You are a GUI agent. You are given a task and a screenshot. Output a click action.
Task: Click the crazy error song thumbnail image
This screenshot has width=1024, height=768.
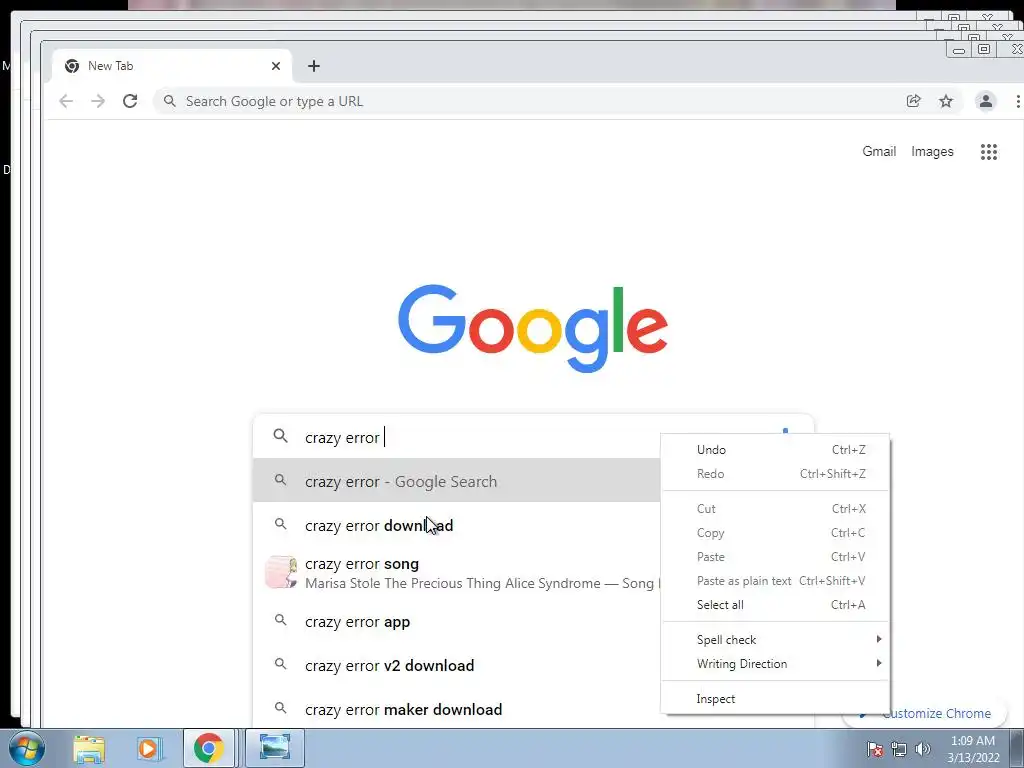[x=281, y=572]
